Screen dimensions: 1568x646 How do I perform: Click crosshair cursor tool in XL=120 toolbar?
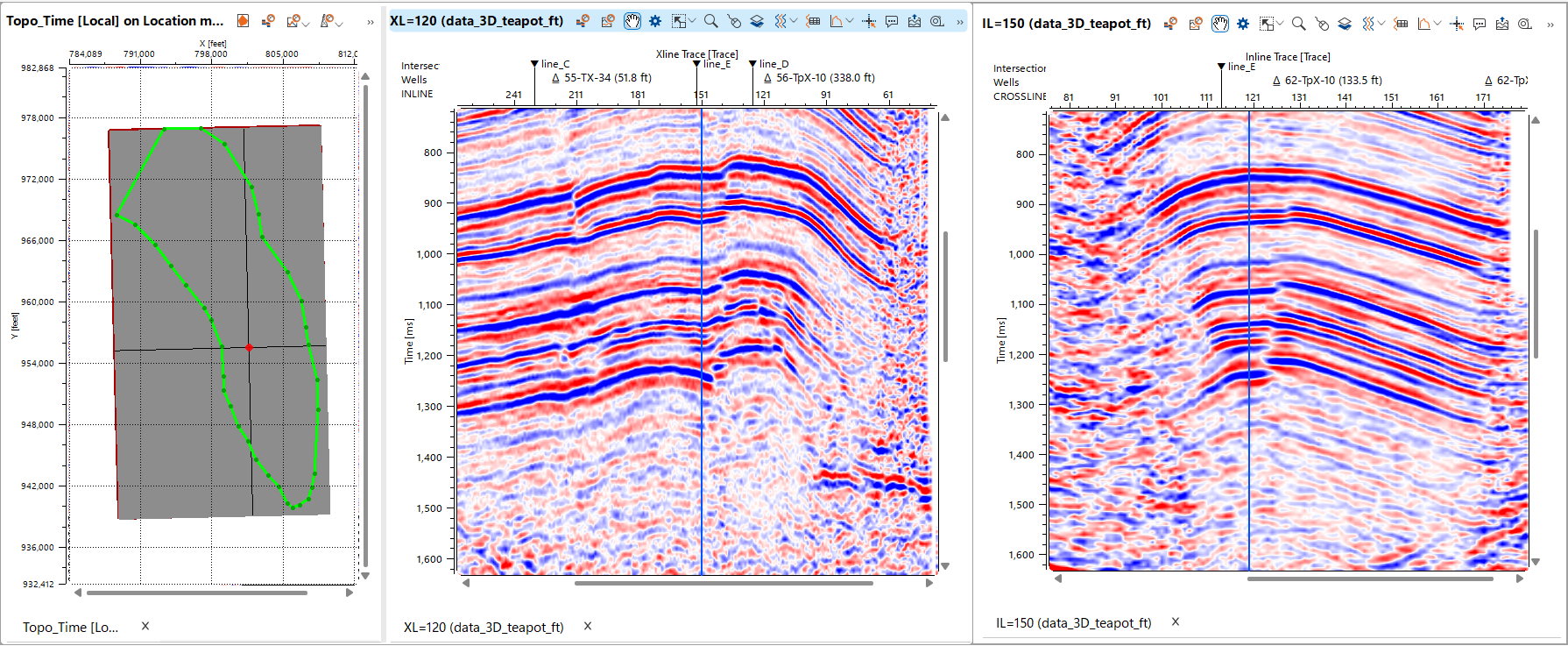[869, 21]
